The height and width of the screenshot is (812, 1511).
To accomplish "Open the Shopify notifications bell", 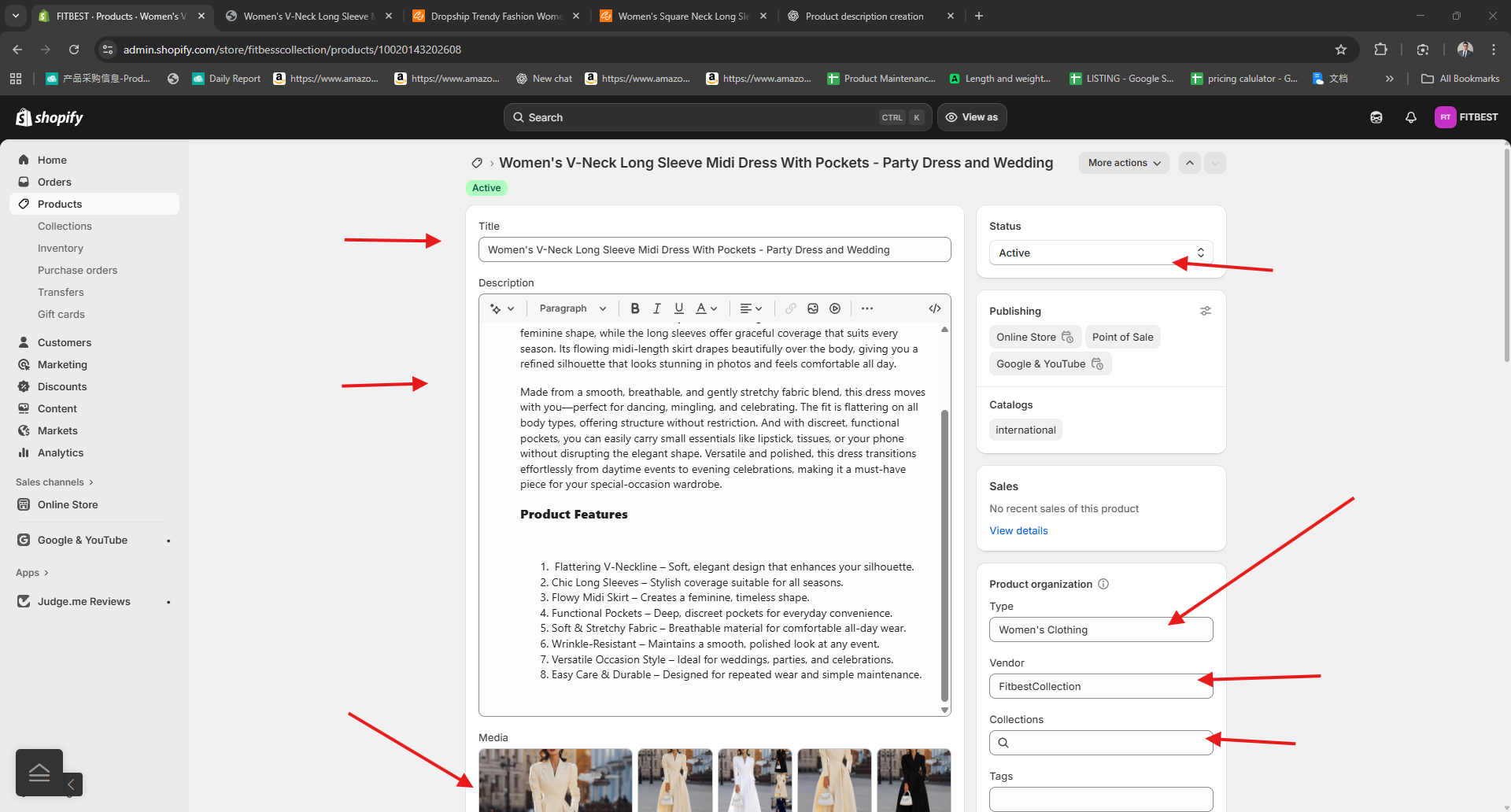I will tap(1410, 117).
